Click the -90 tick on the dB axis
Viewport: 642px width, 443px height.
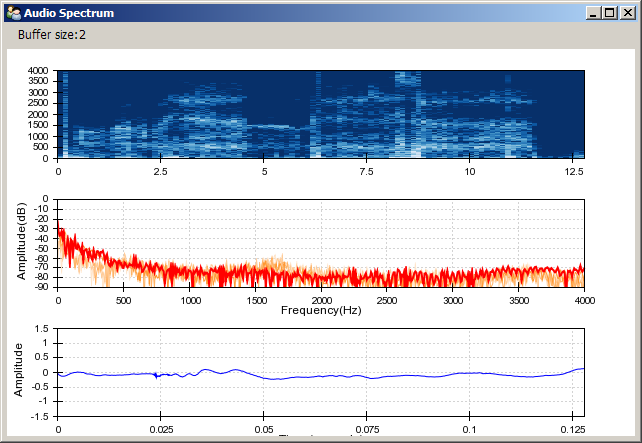click(x=43, y=288)
